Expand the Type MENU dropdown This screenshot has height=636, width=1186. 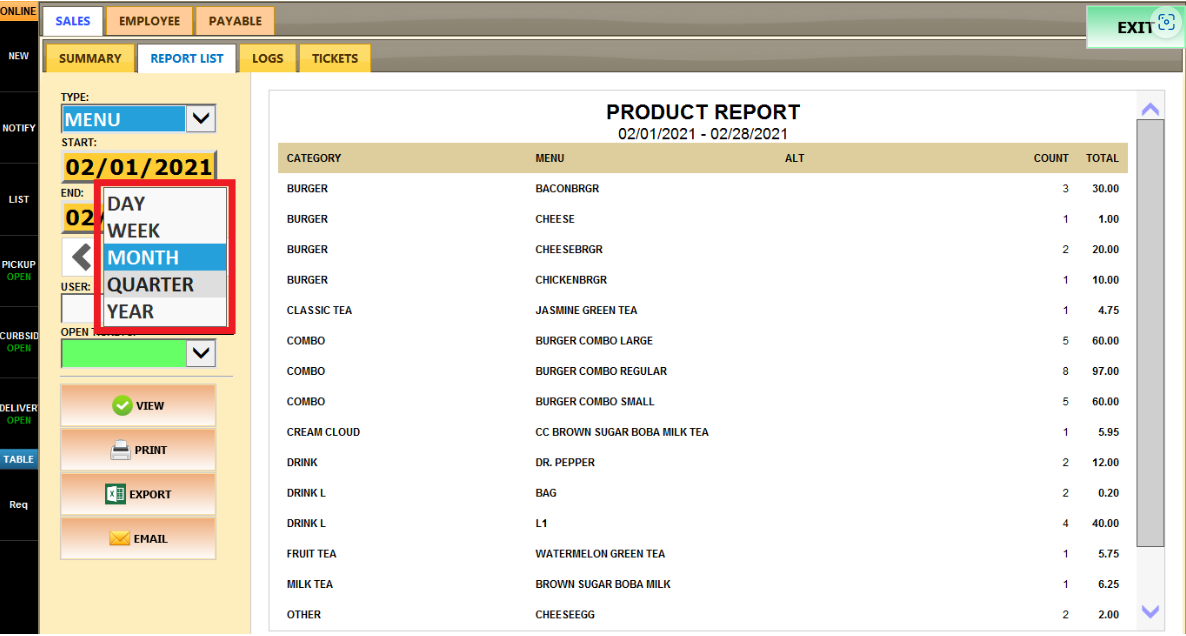201,119
